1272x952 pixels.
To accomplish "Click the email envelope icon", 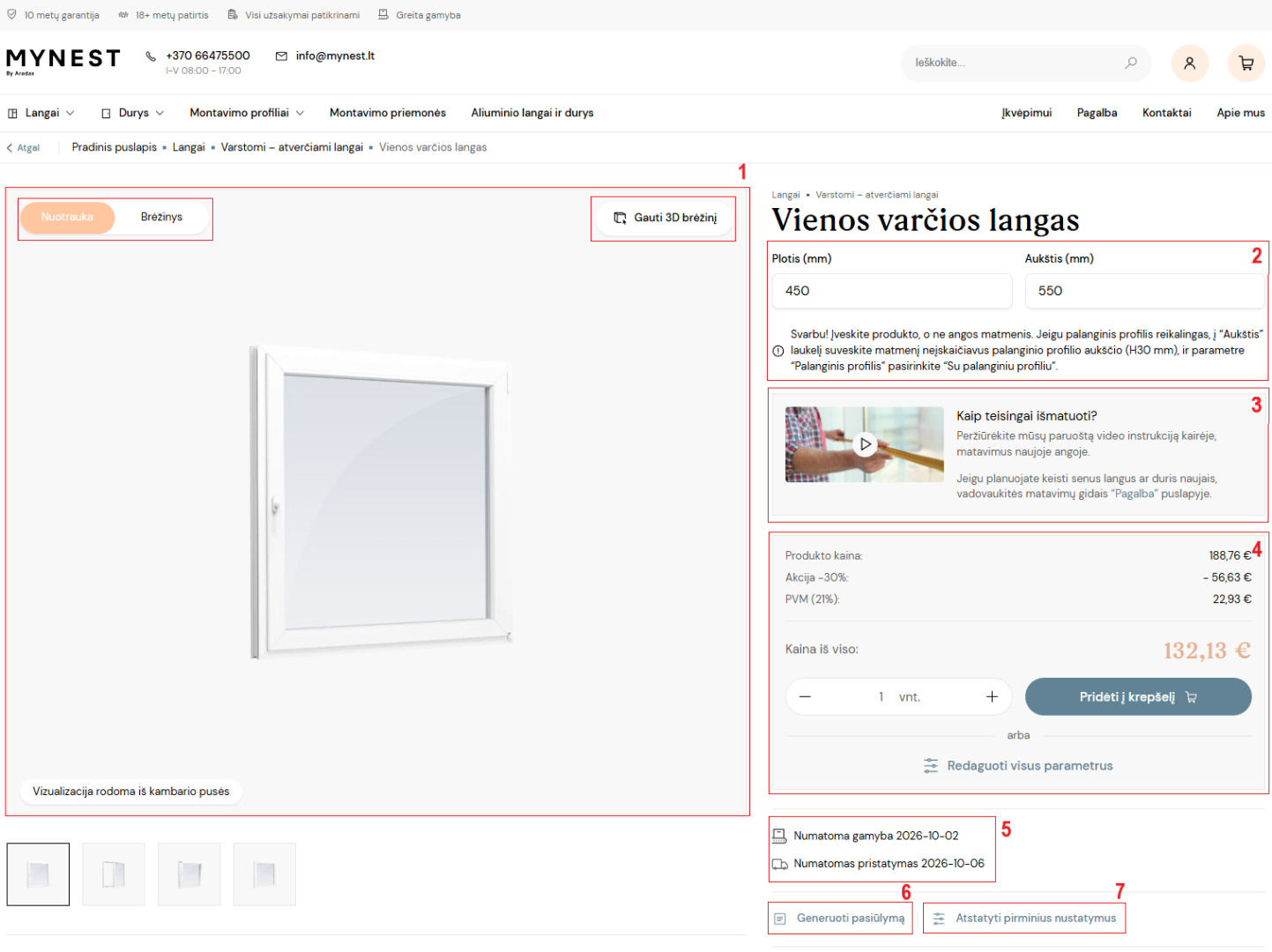I will click(x=281, y=56).
